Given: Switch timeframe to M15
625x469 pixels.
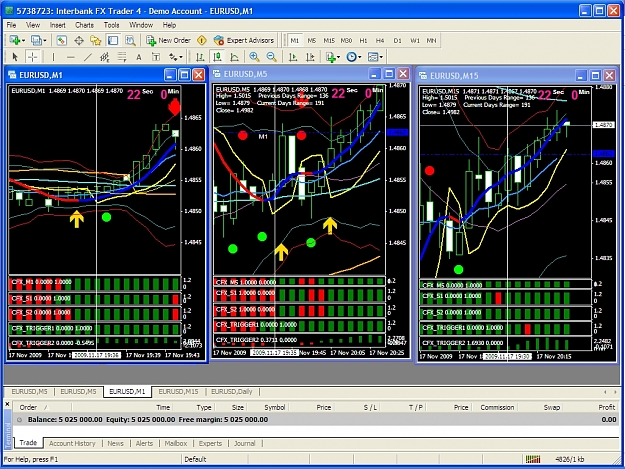Looking at the screenshot, I should click(x=329, y=40).
